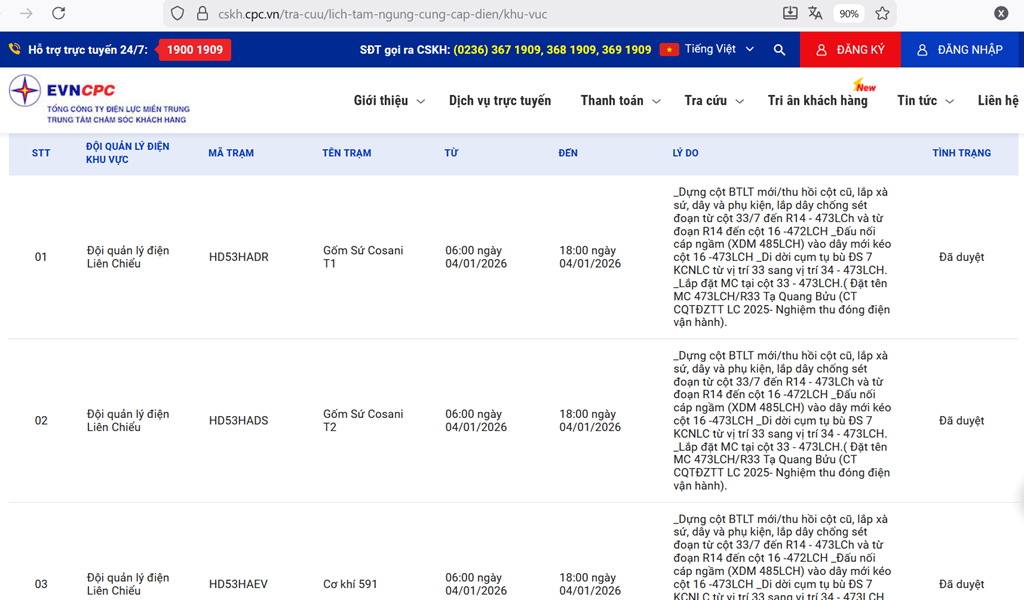Click the install/save page icon in address bar
This screenshot has width=1024, height=600.
click(790, 14)
